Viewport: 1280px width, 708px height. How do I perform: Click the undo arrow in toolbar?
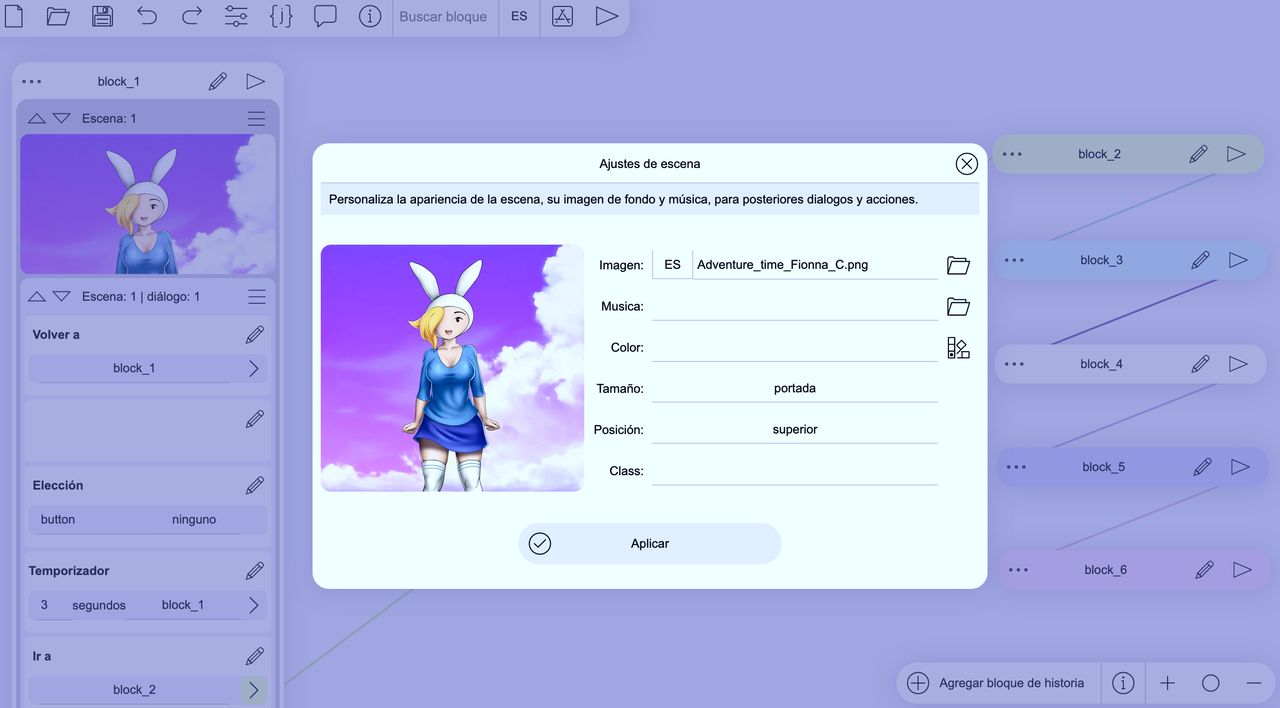pos(147,16)
